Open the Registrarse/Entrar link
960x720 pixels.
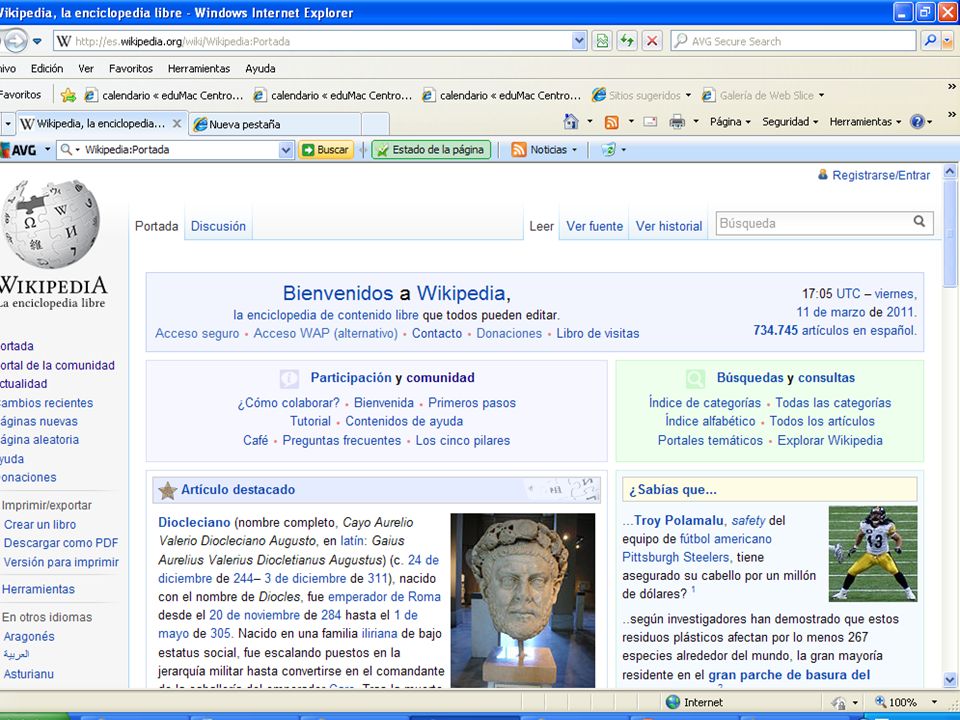pos(881,175)
